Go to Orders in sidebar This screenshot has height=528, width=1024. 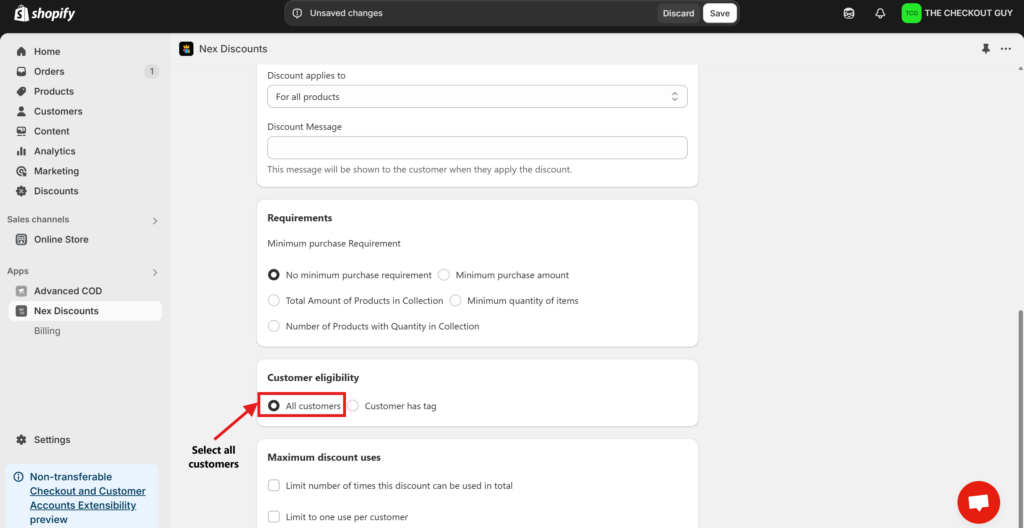click(49, 72)
